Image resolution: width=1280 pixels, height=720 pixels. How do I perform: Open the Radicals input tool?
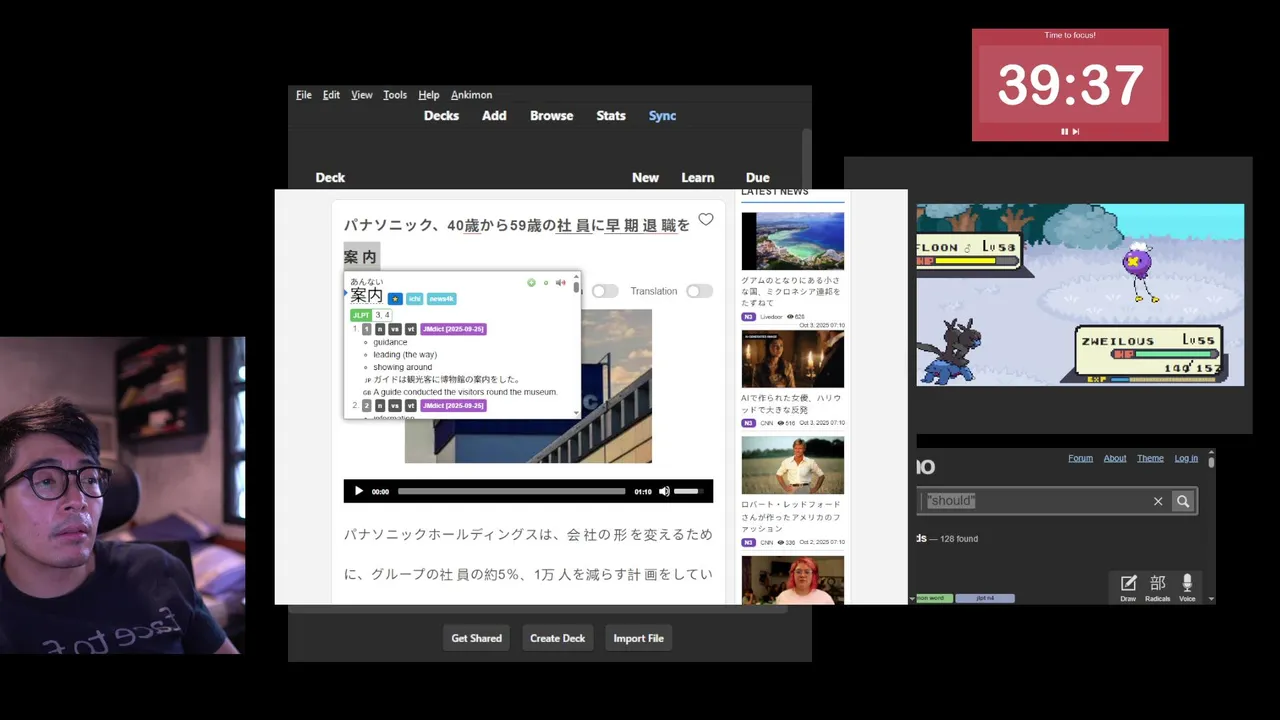(x=1158, y=587)
